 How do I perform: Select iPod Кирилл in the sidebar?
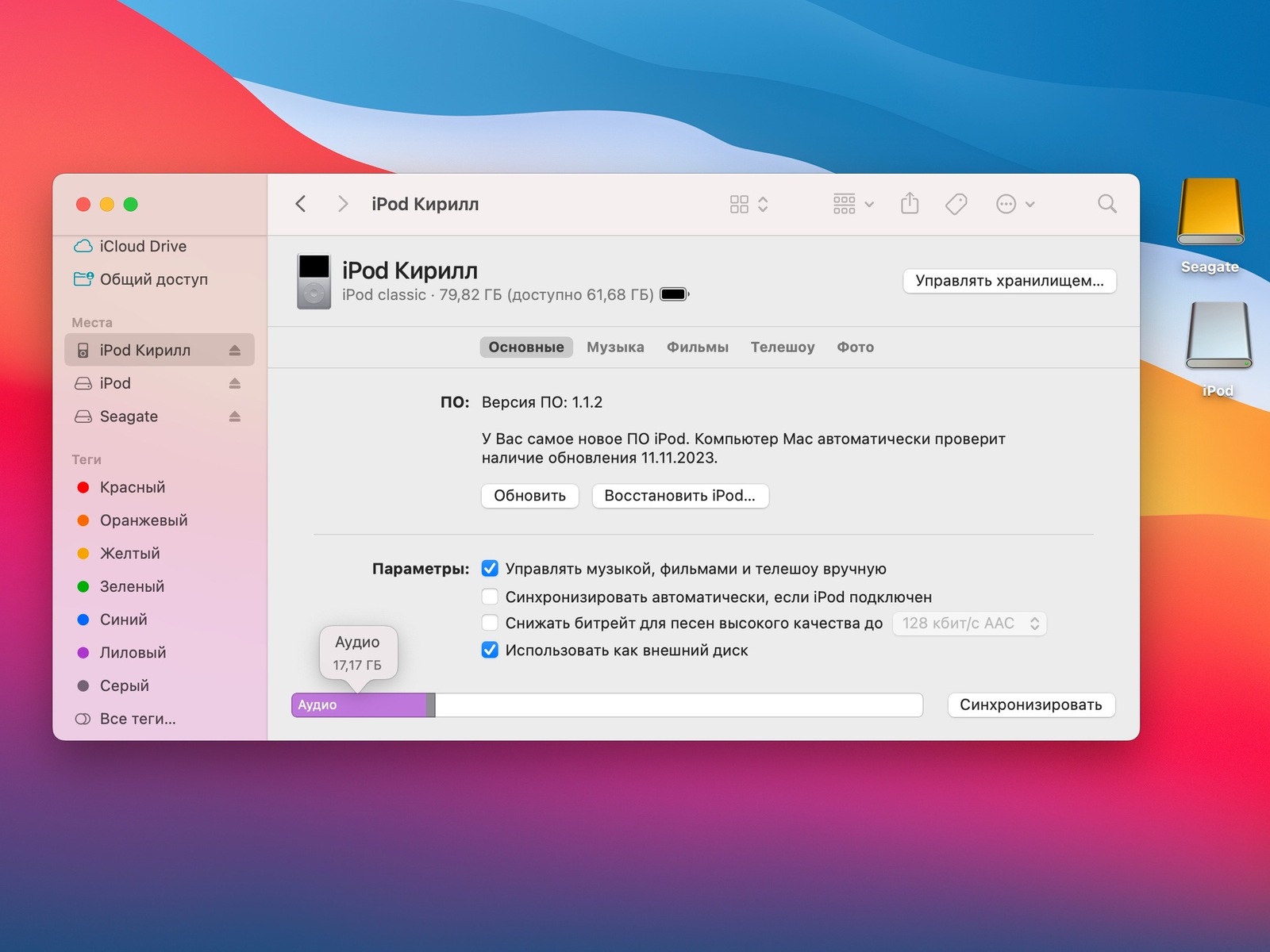(159, 350)
